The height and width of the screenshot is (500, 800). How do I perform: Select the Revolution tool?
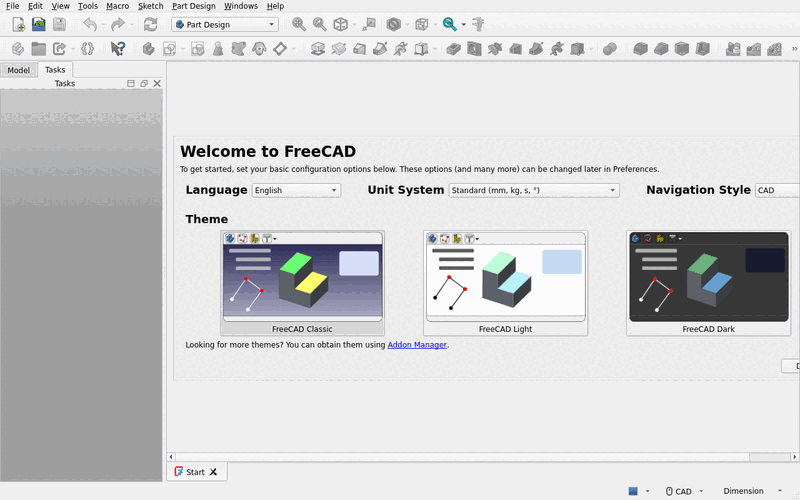coord(339,48)
